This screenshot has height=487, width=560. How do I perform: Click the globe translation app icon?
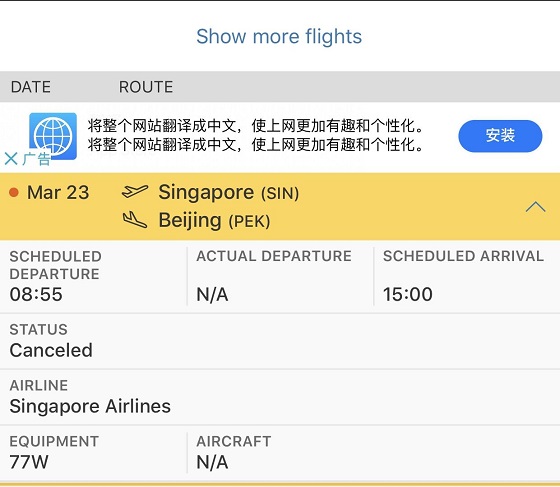pyautogui.click(x=53, y=136)
